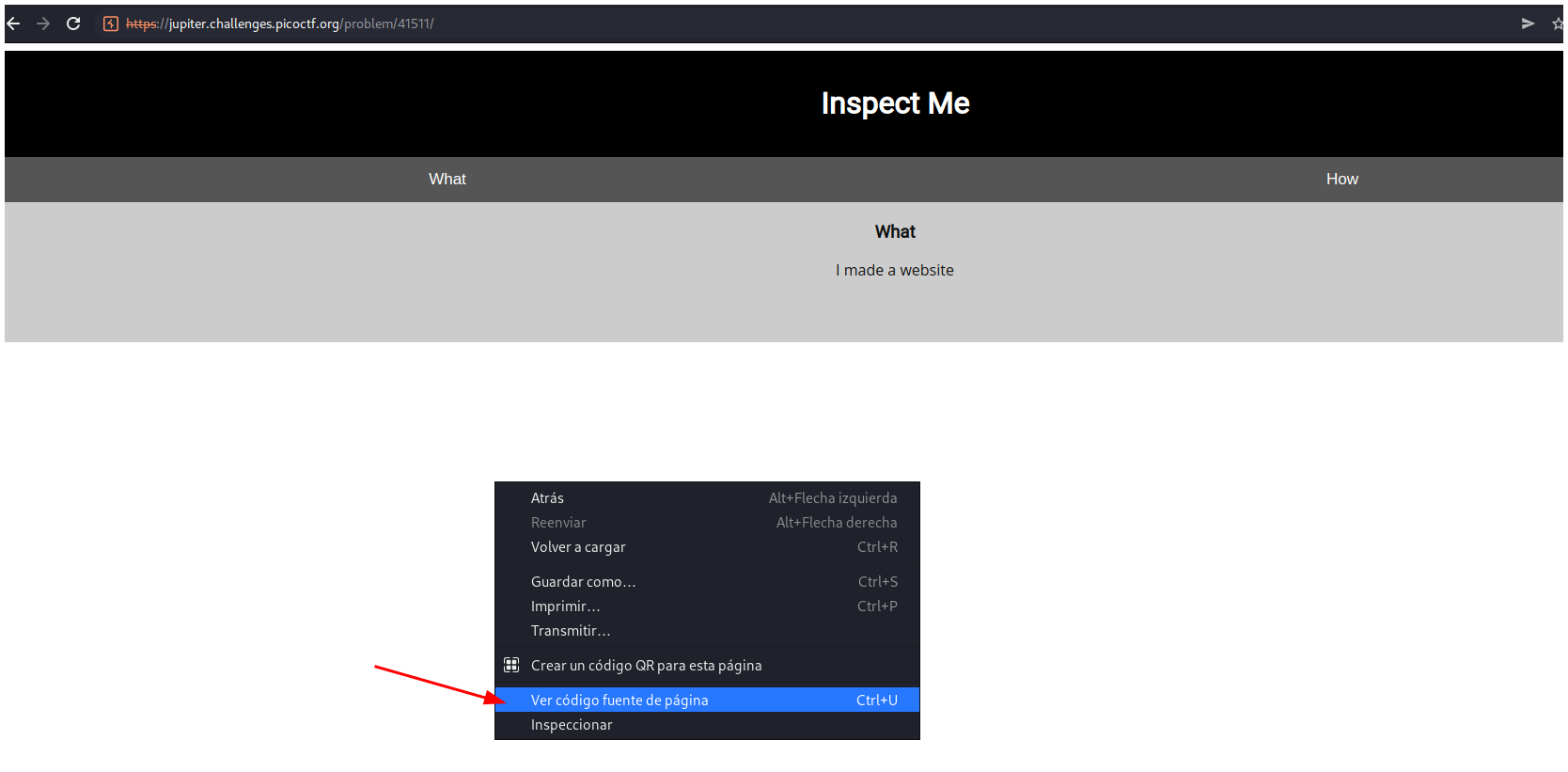Screen dimensions: 1568x772
Task: Click the insecure site warning icon
Action: click(111, 24)
